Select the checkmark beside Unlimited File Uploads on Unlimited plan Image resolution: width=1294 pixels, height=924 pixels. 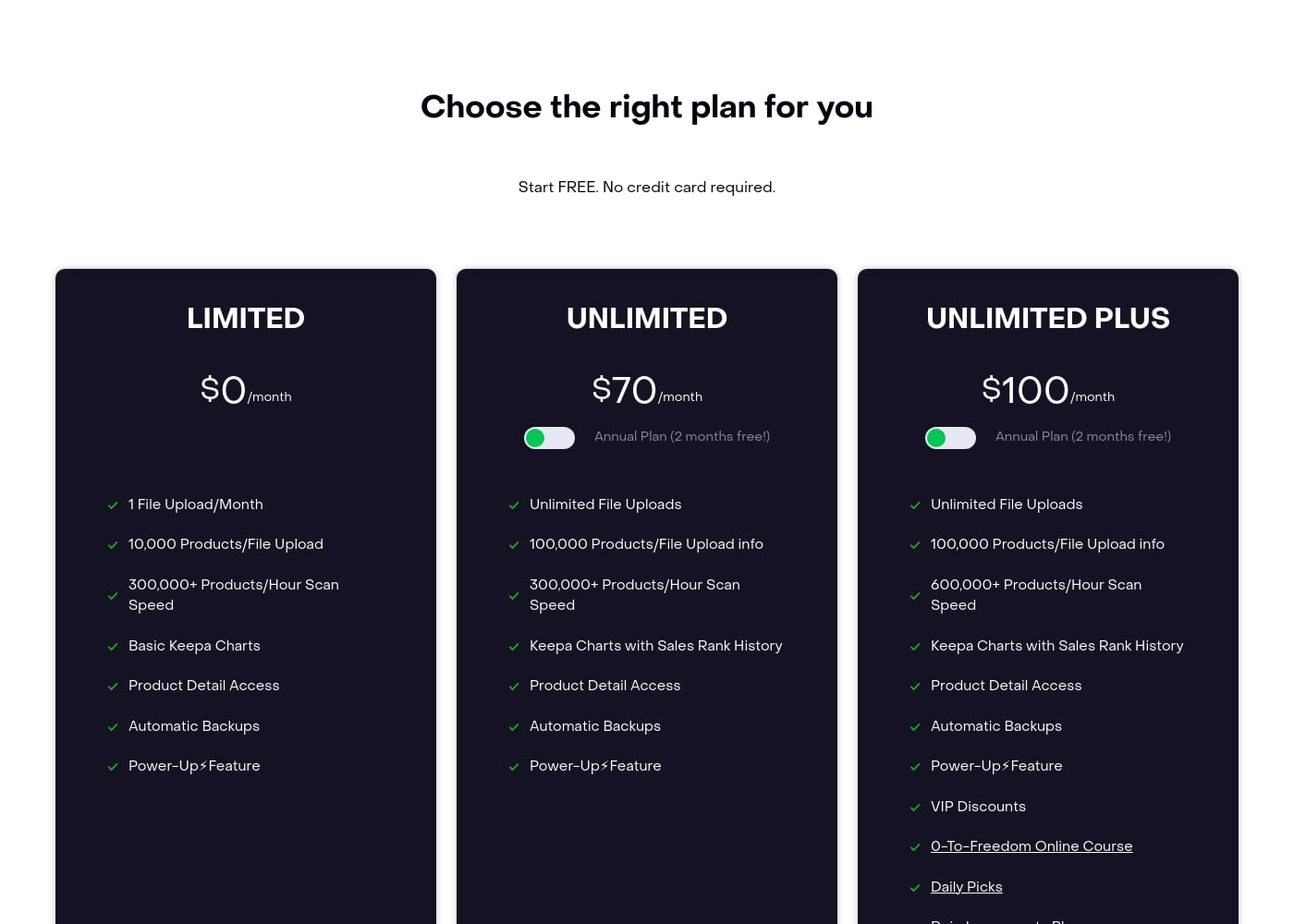coord(514,505)
